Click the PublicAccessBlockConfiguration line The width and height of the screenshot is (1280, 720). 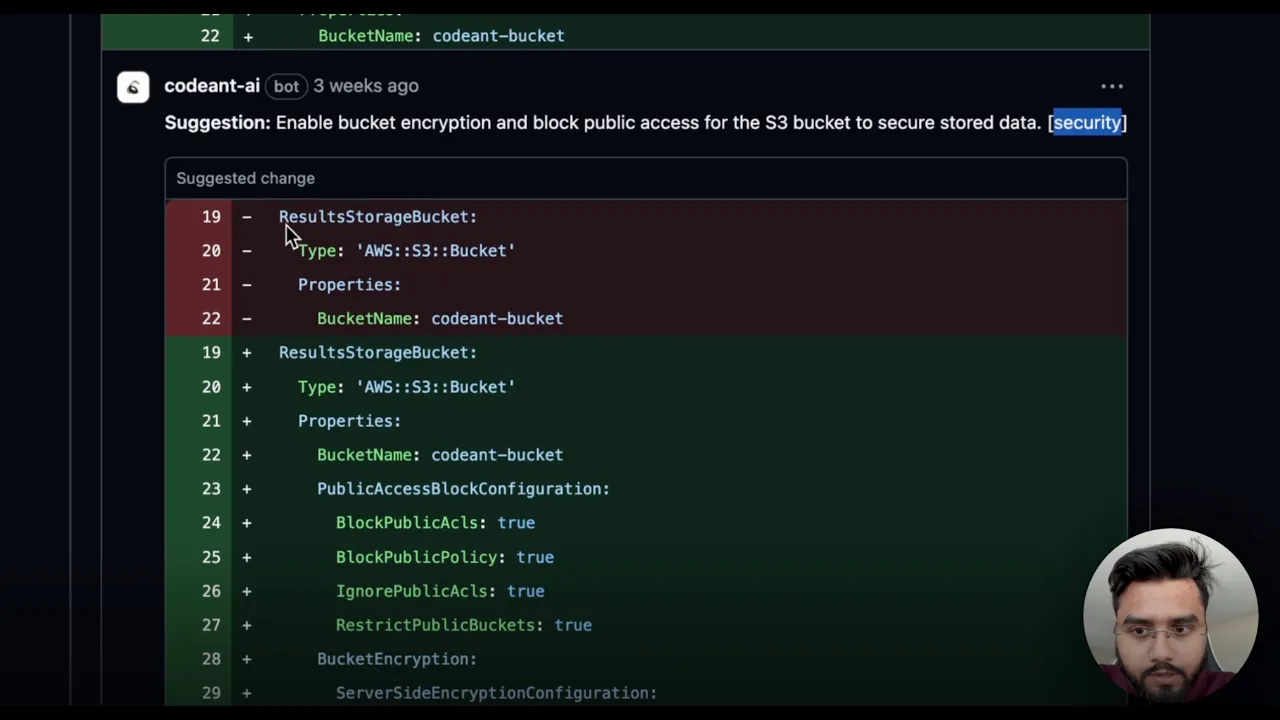(x=646, y=489)
